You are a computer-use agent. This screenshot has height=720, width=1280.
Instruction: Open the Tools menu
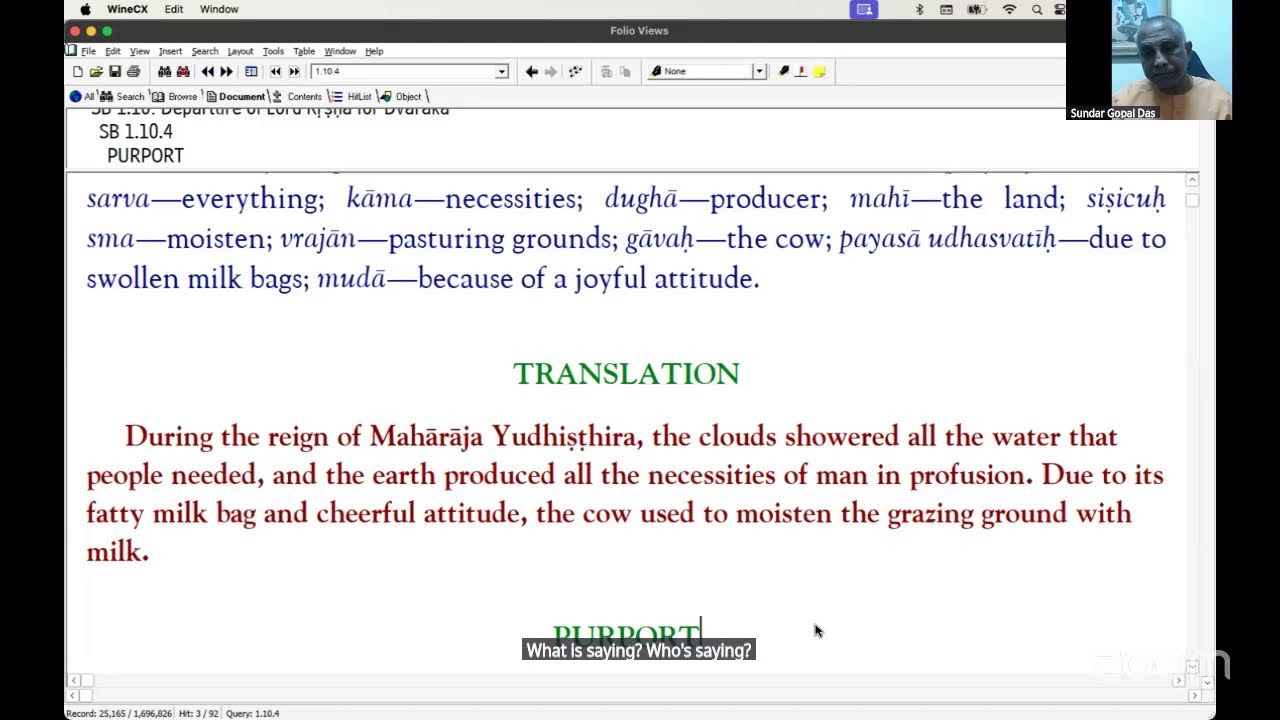273,51
